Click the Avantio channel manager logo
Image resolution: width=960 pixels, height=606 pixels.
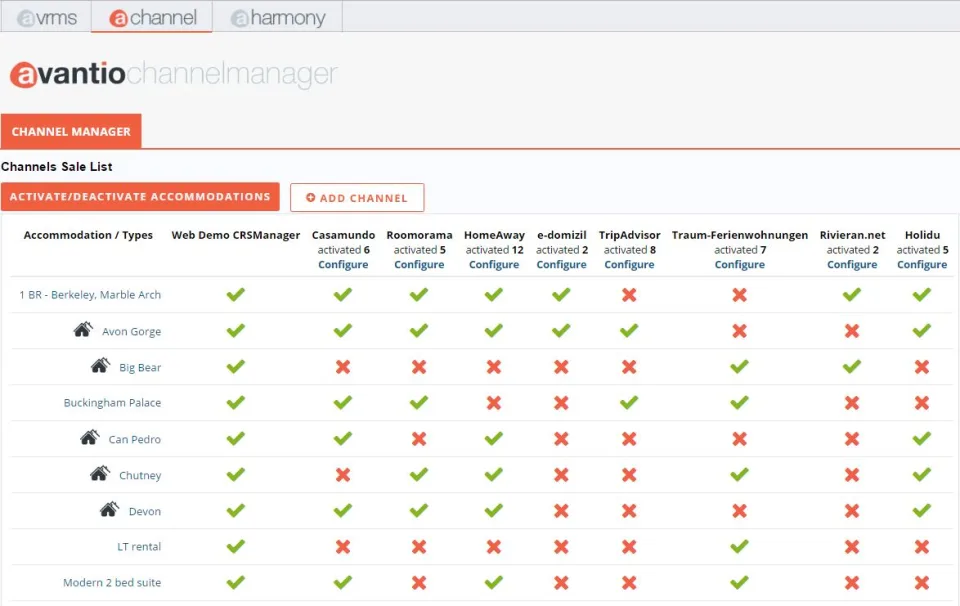[x=173, y=74]
